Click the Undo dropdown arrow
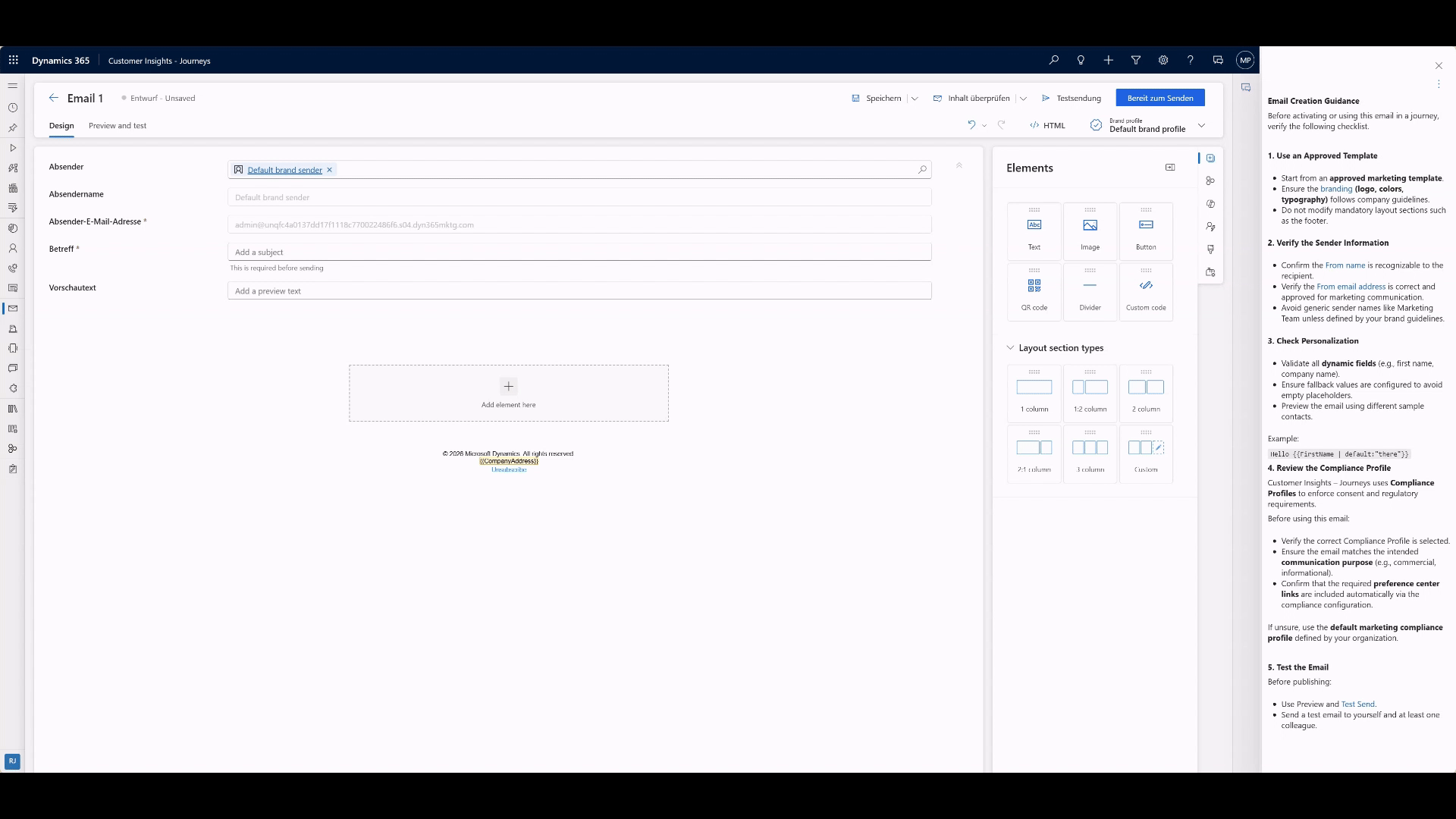Image resolution: width=1456 pixels, height=819 pixels. (984, 125)
